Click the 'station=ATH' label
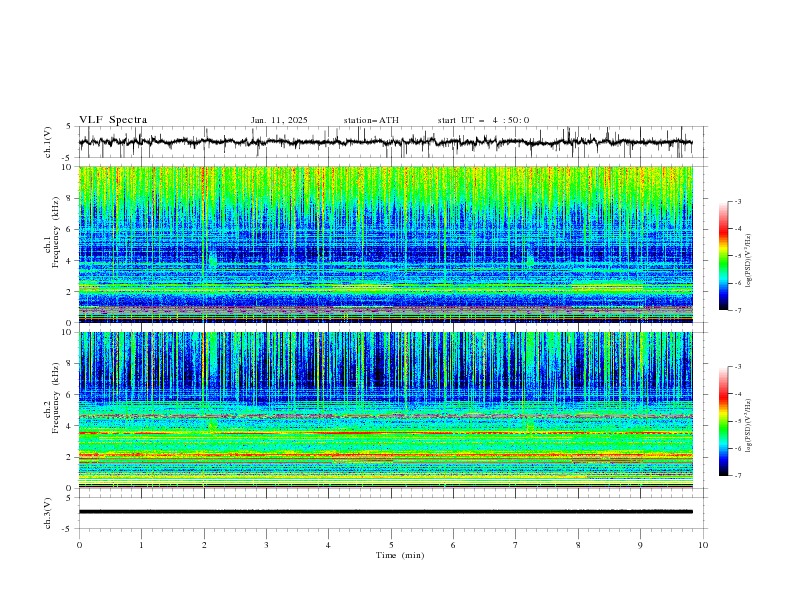The image size is (792, 612). tap(371, 120)
